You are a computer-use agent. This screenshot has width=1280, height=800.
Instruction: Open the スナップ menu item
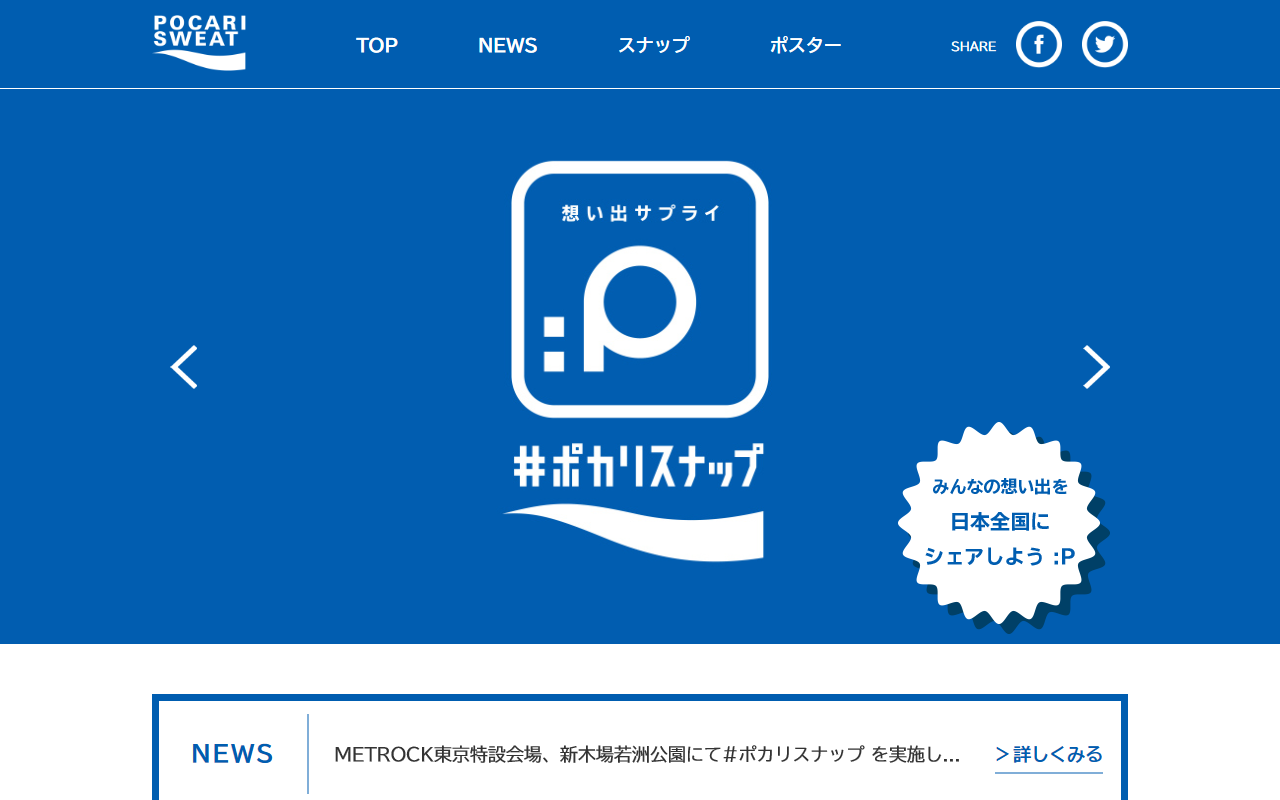(654, 45)
